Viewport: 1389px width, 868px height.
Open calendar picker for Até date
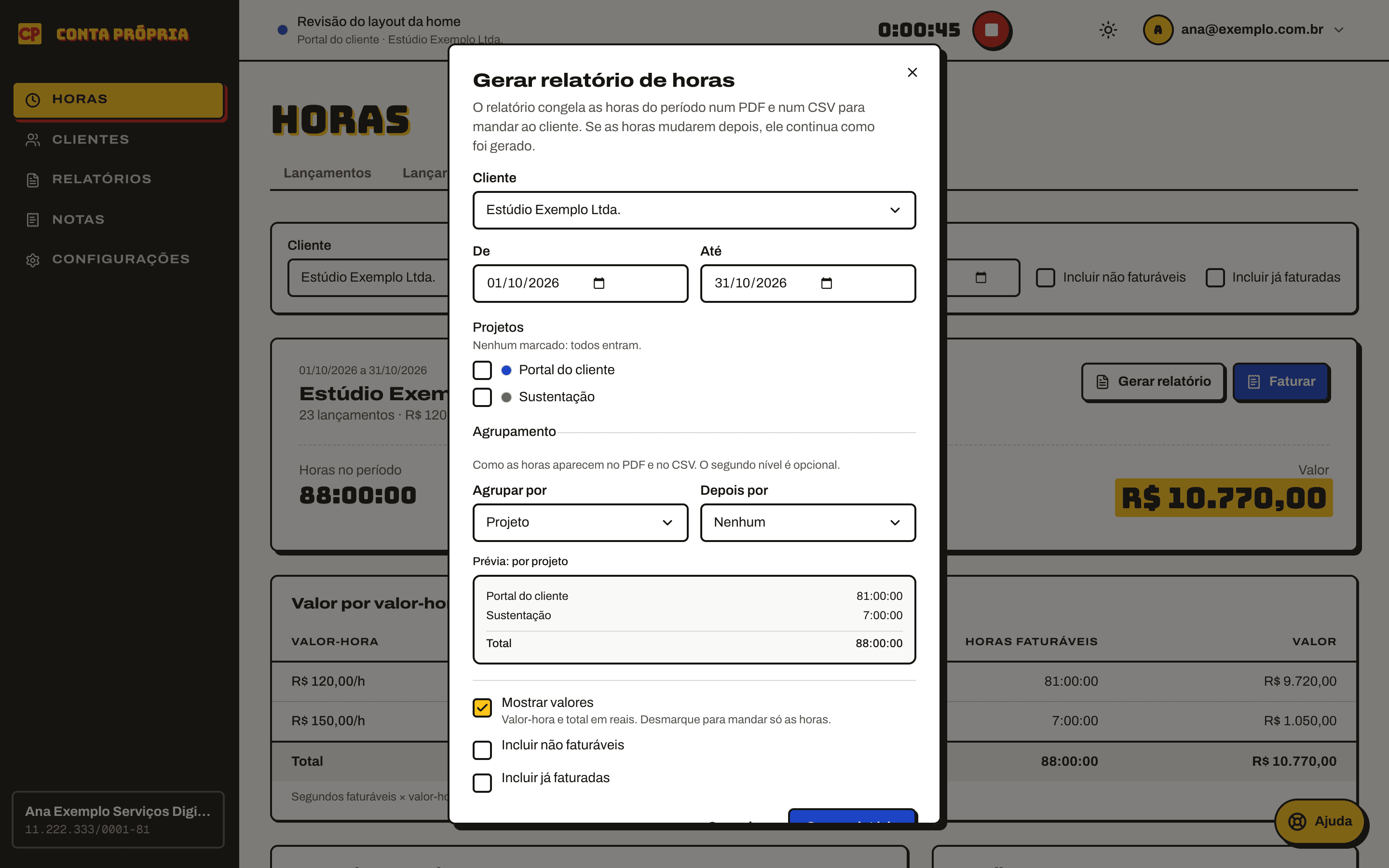pos(826,283)
